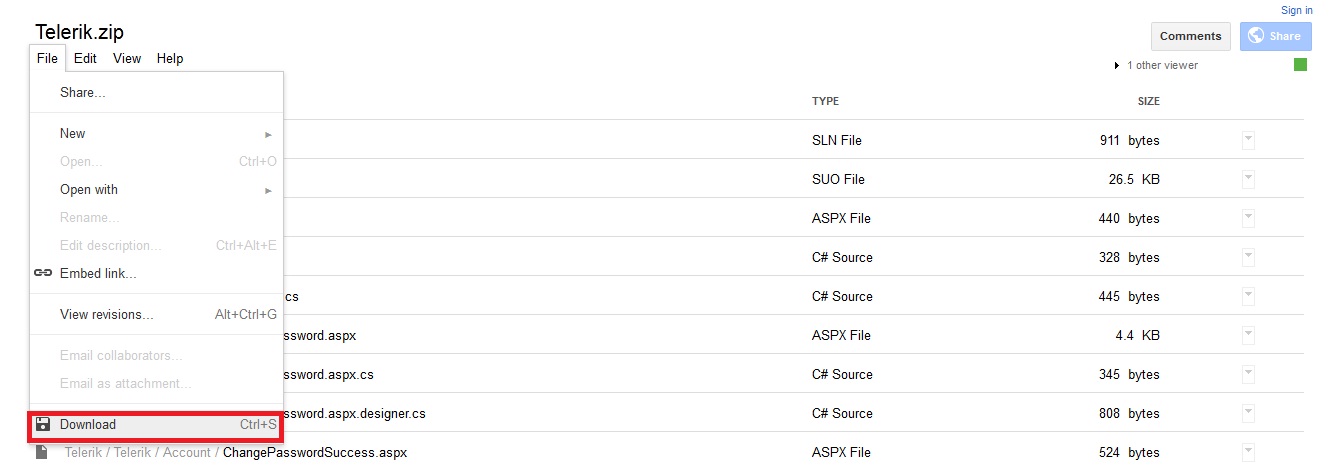
Task: Open the dropdown arrow for the 911 bytes SLN file
Action: click(x=1247, y=140)
